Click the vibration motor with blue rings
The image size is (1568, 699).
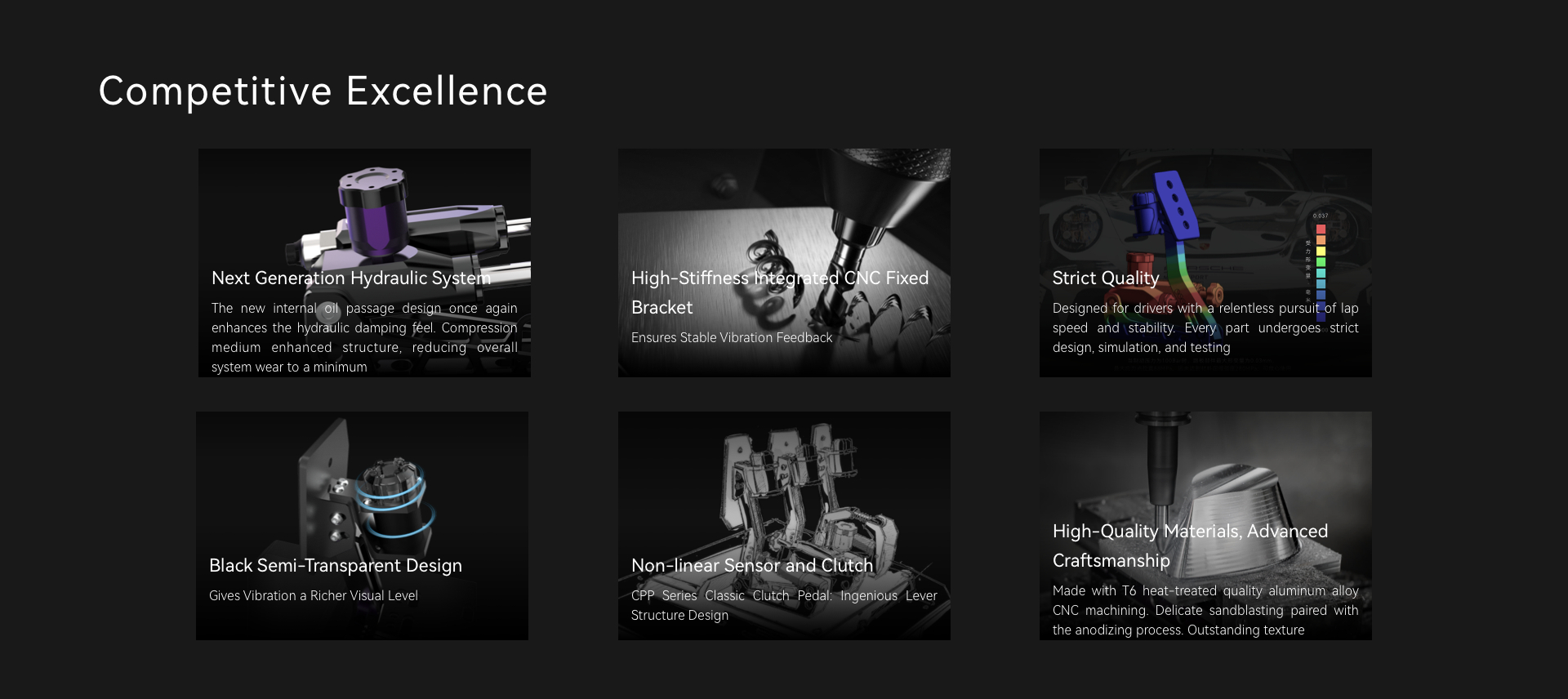[392, 494]
